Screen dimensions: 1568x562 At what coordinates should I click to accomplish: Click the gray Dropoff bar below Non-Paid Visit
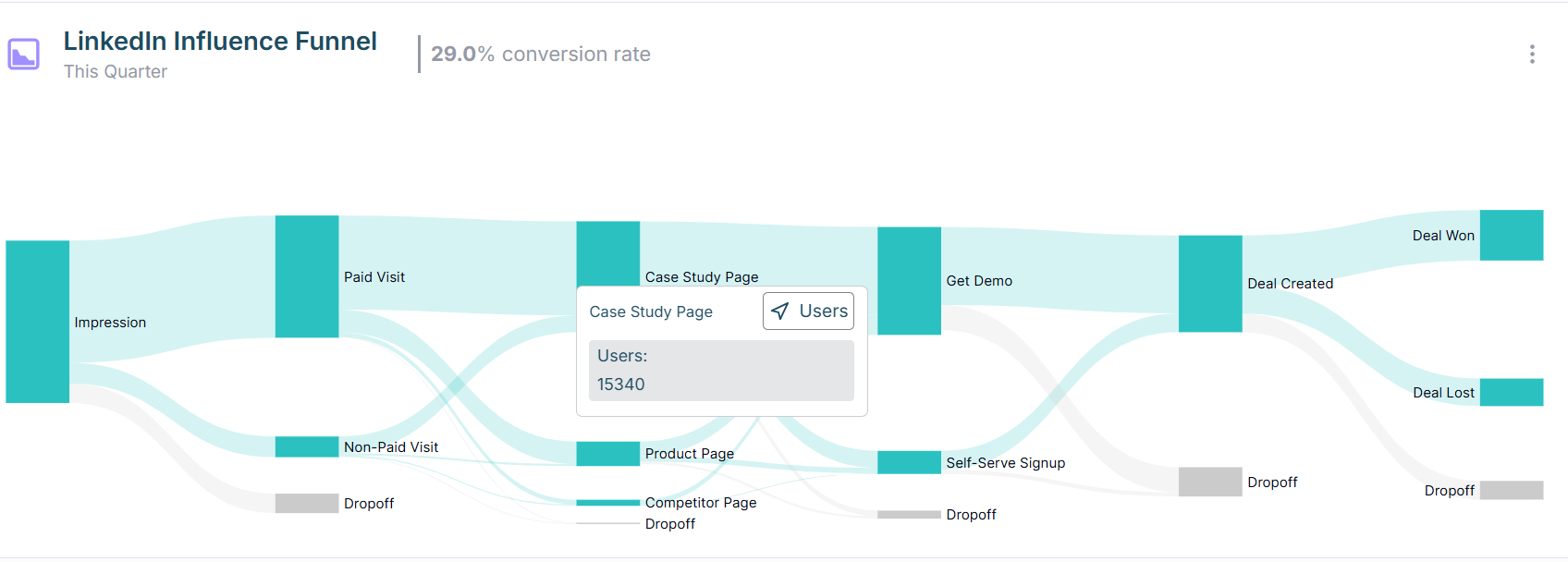pyautogui.click(x=307, y=503)
